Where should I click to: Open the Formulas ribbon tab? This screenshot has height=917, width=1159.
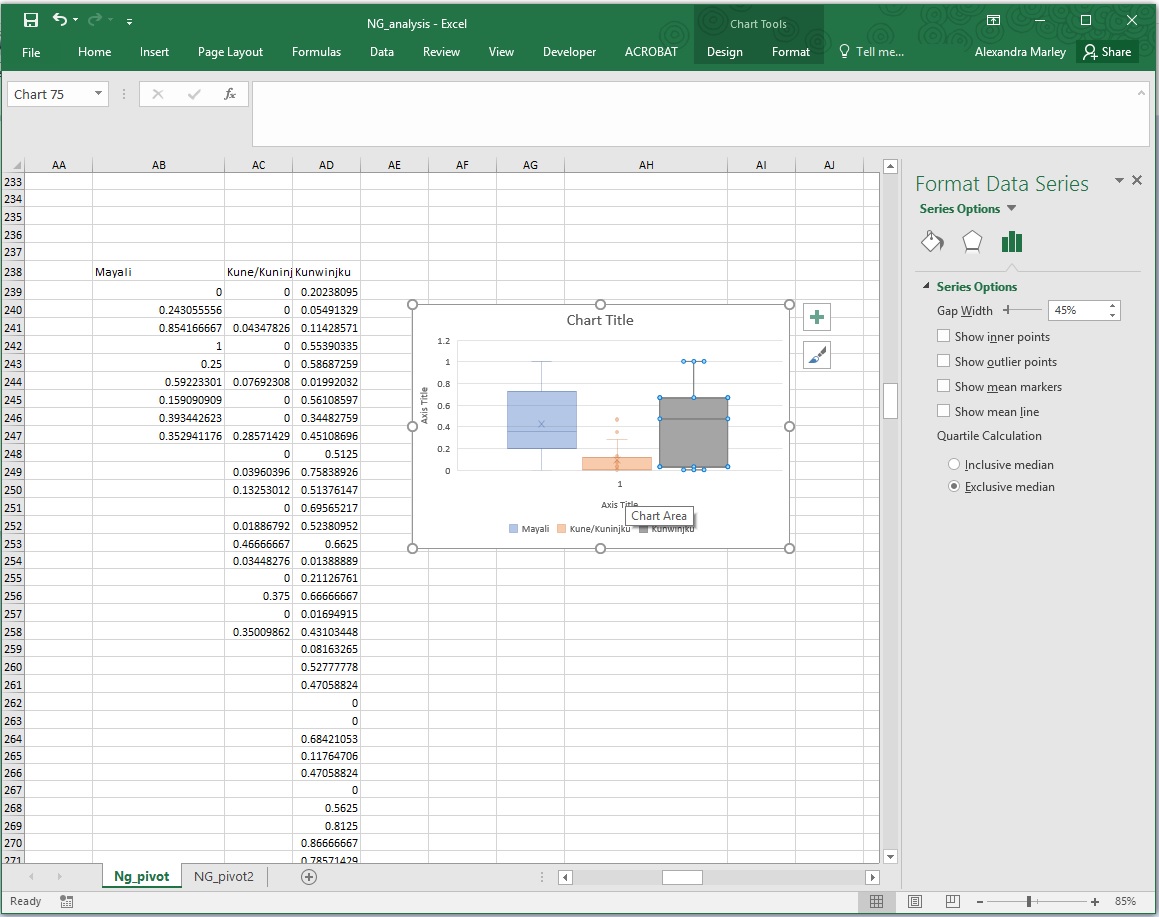click(x=316, y=52)
